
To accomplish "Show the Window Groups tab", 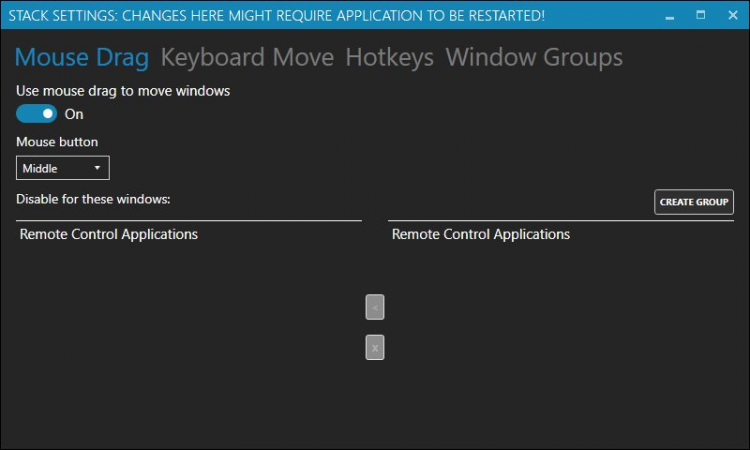I will click(x=534, y=57).
